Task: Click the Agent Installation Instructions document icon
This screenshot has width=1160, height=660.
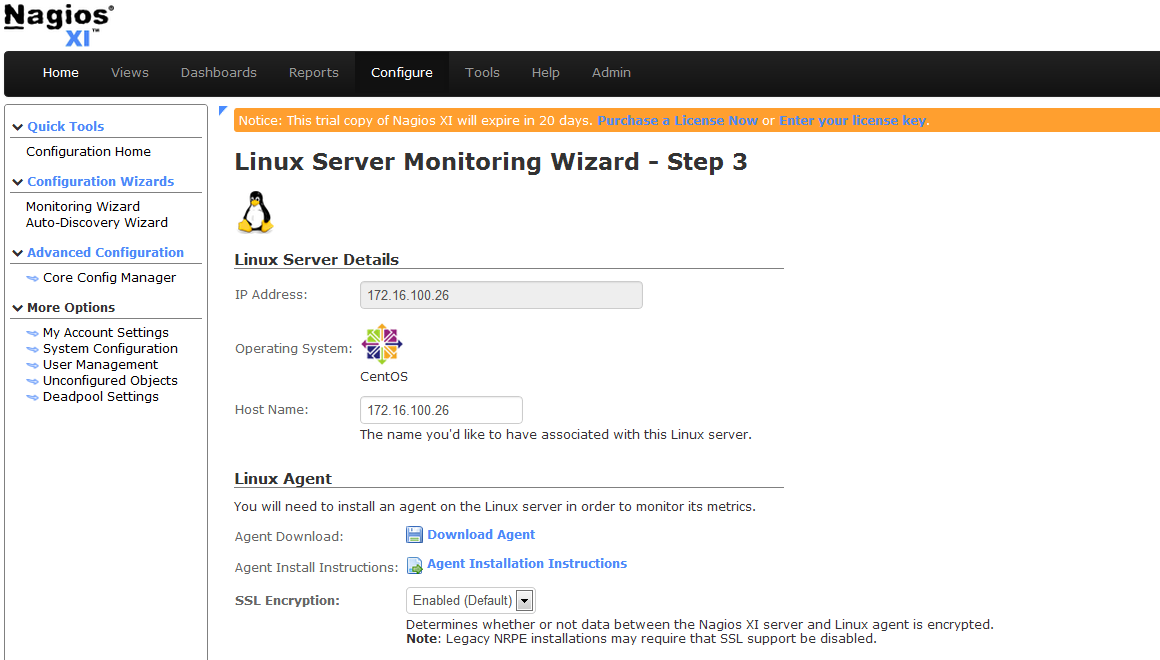Action: (x=414, y=565)
